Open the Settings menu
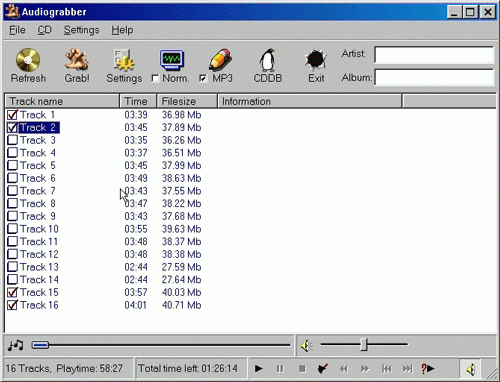500x382 pixels. point(81,30)
